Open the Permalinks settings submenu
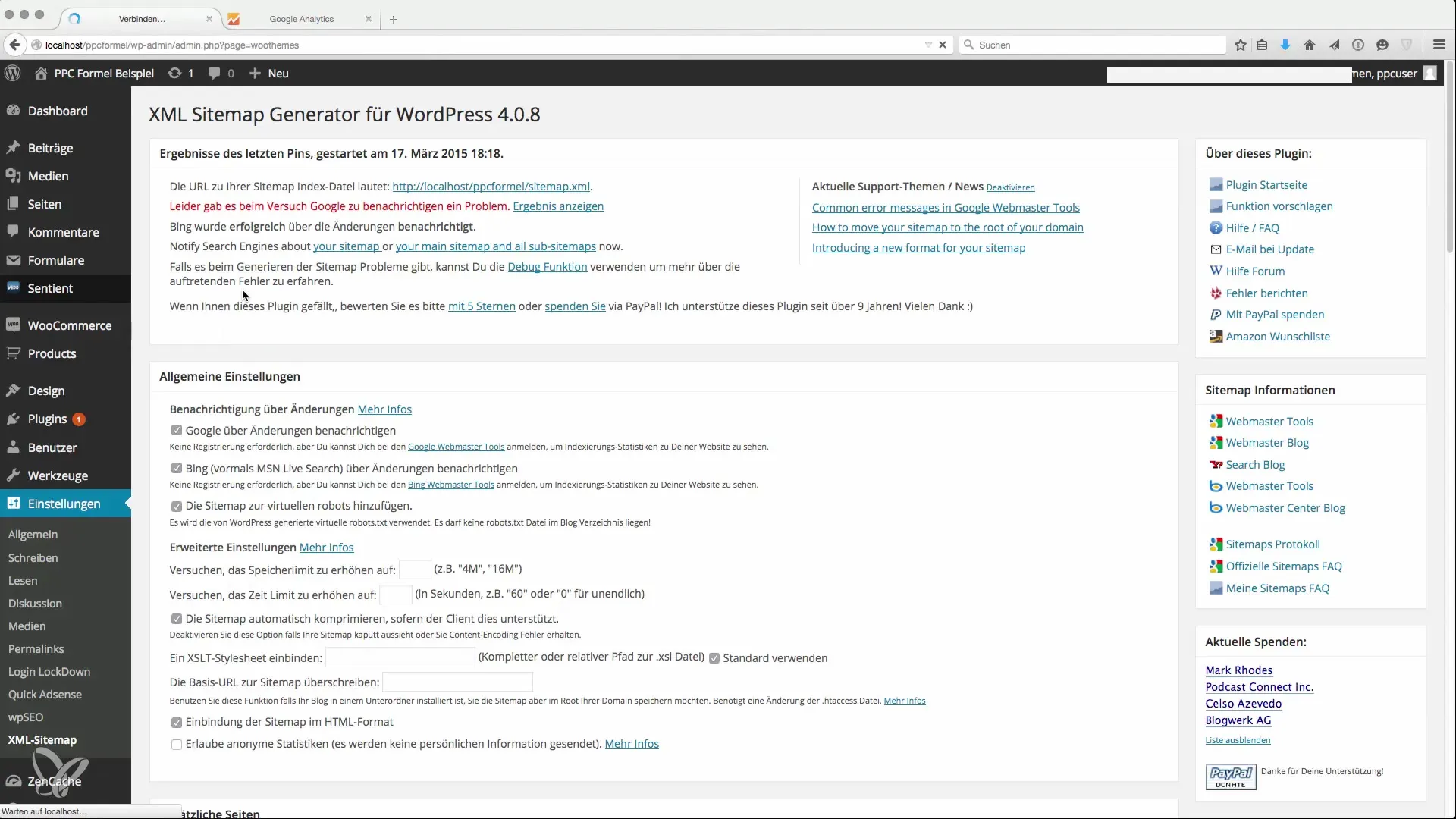Screen dimensions: 1456x819 click(x=36, y=649)
